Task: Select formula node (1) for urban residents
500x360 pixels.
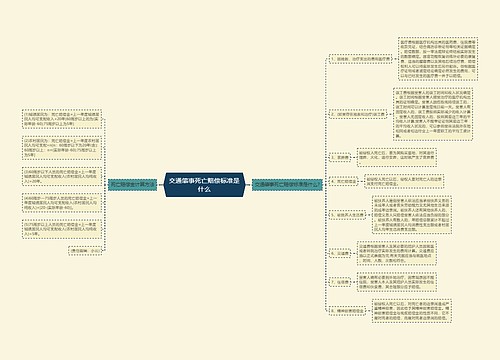Action: pyautogui.click(x=62, y=119)
